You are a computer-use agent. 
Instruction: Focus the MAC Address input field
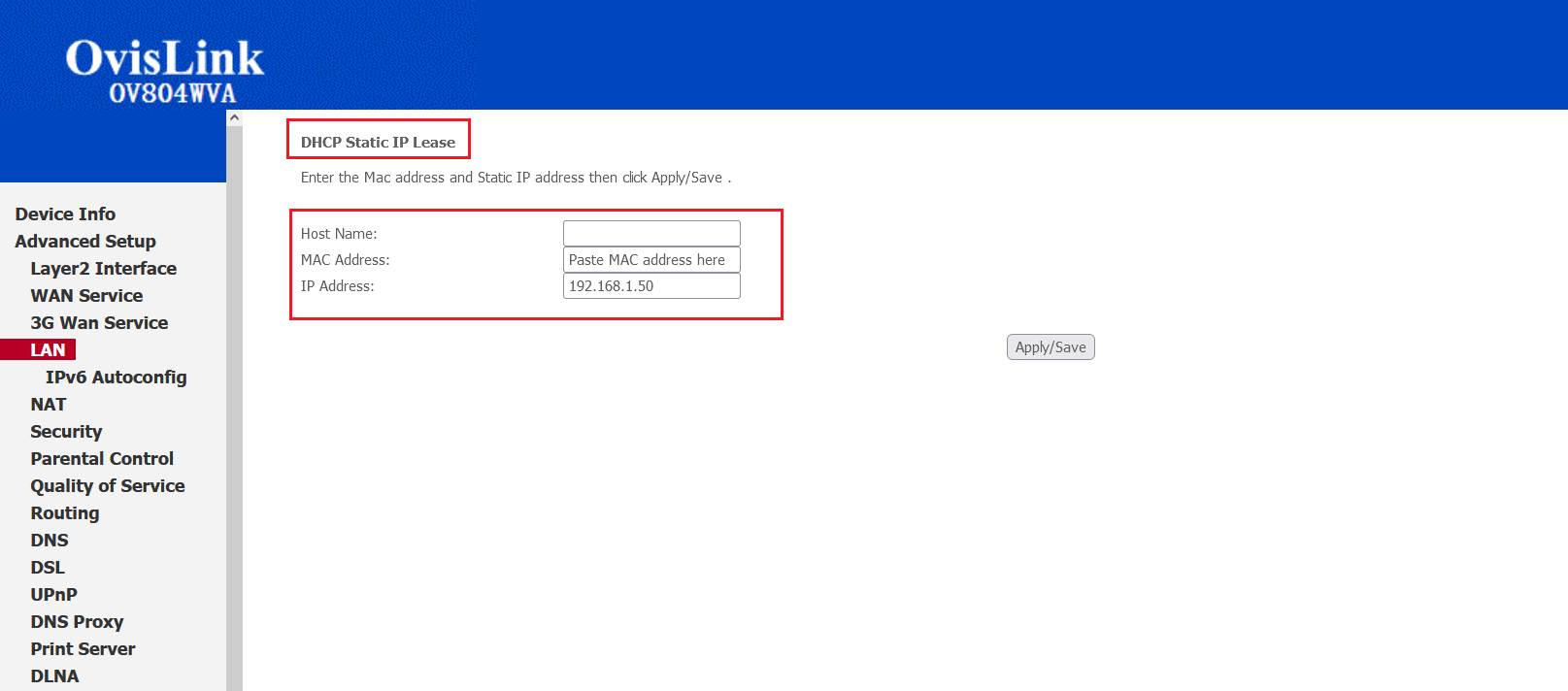click(x=651, y=260)
